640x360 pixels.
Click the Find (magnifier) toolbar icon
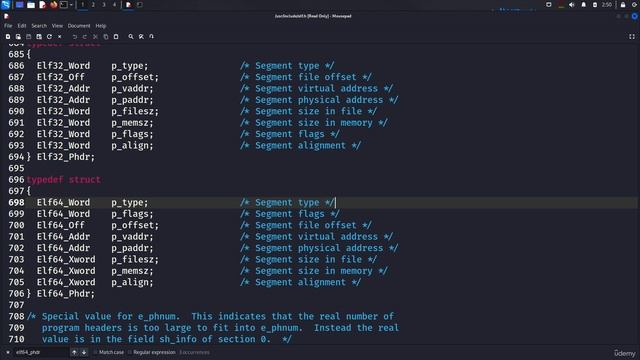click(131, 37)
